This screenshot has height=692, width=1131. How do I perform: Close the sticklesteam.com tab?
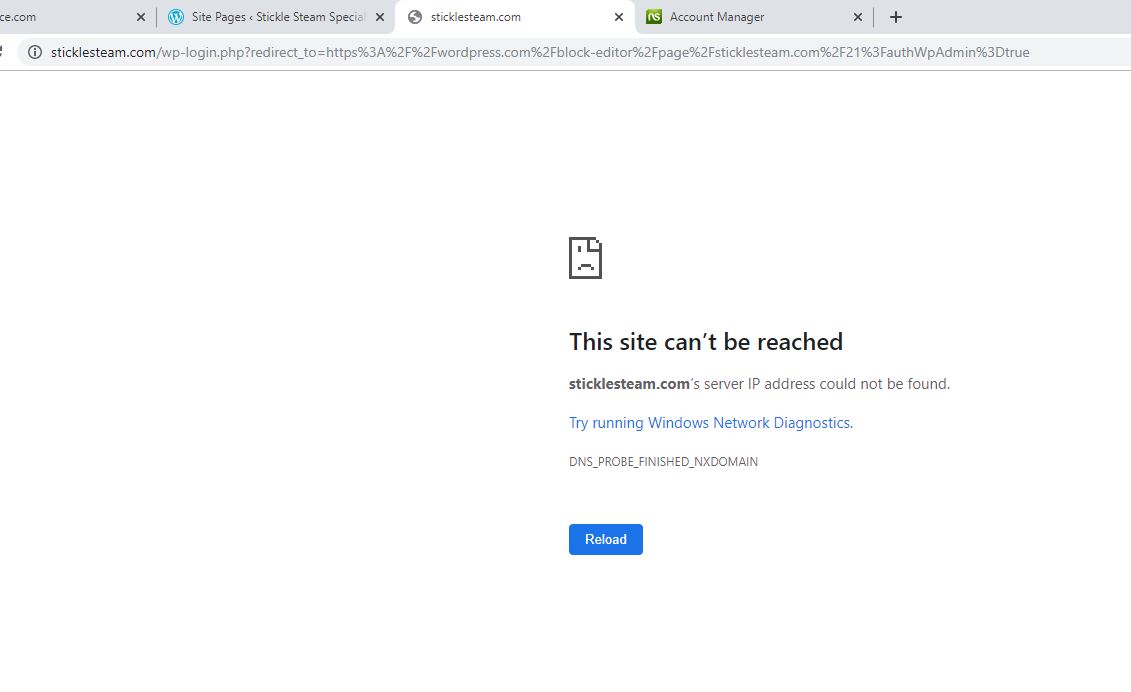click(x=619, y=17)
